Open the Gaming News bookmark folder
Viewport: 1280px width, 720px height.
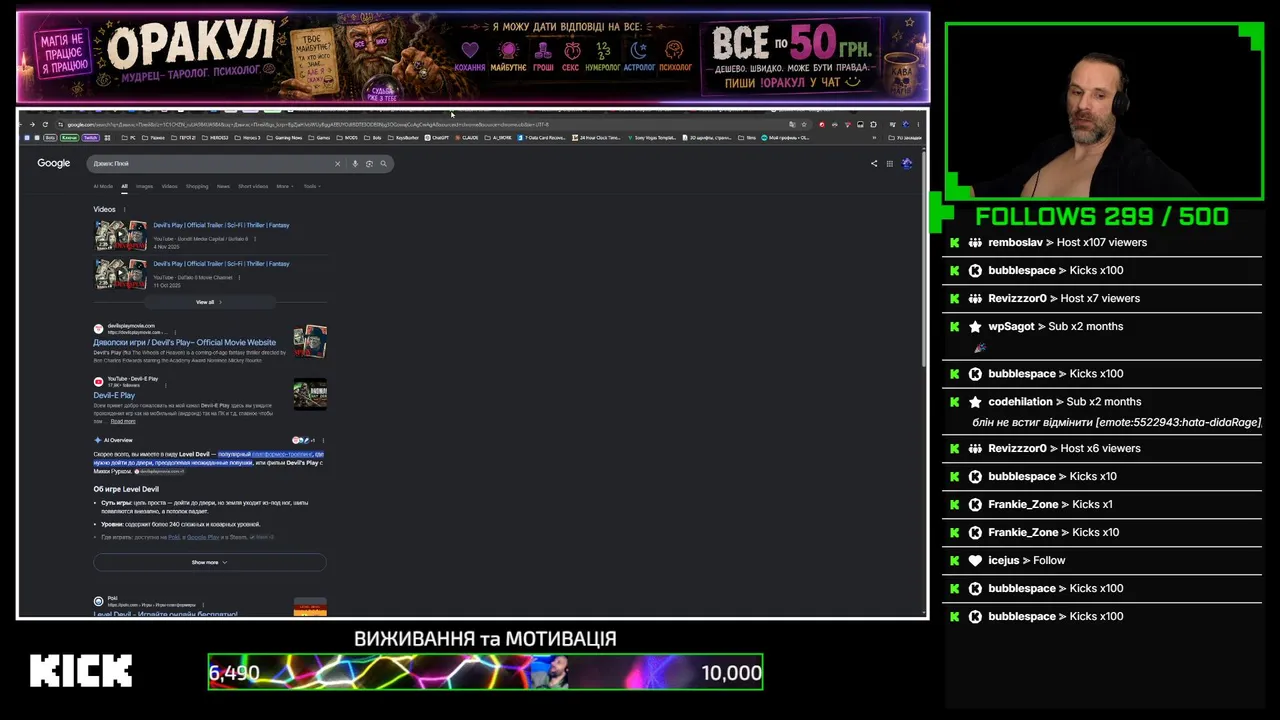(x=285, y=137)
